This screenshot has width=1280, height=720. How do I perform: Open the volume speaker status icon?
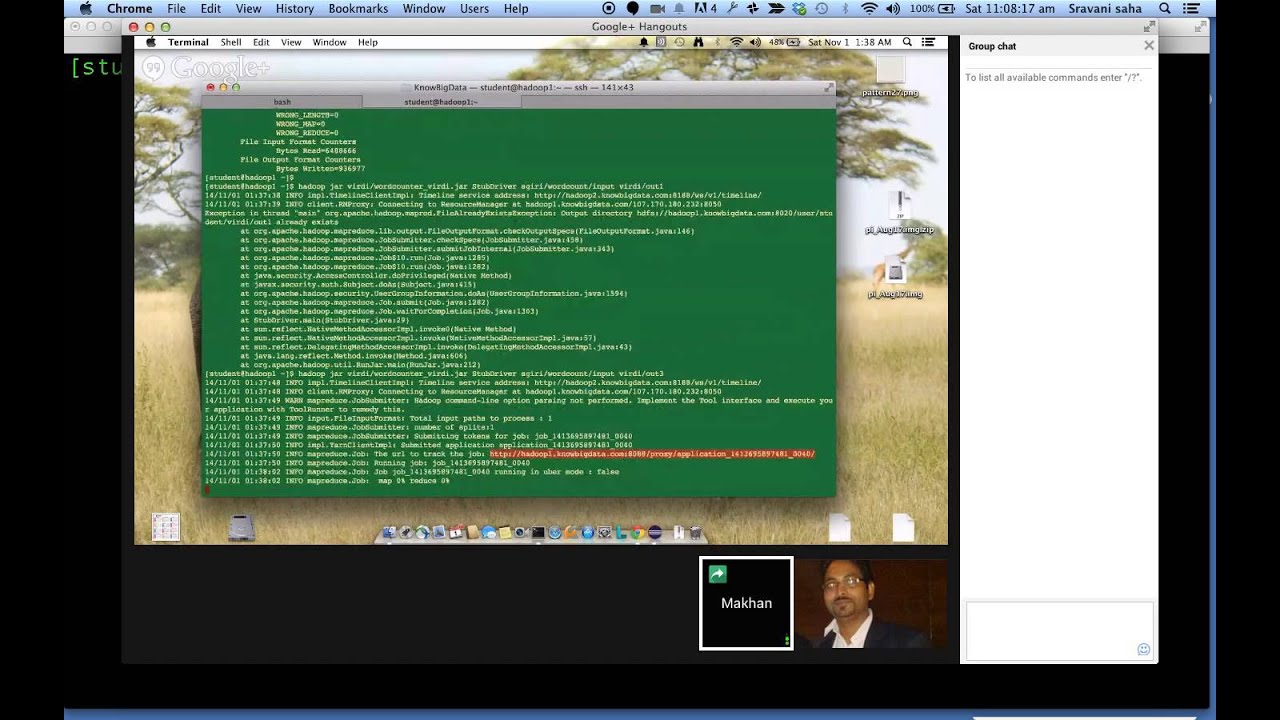(892, 8)
